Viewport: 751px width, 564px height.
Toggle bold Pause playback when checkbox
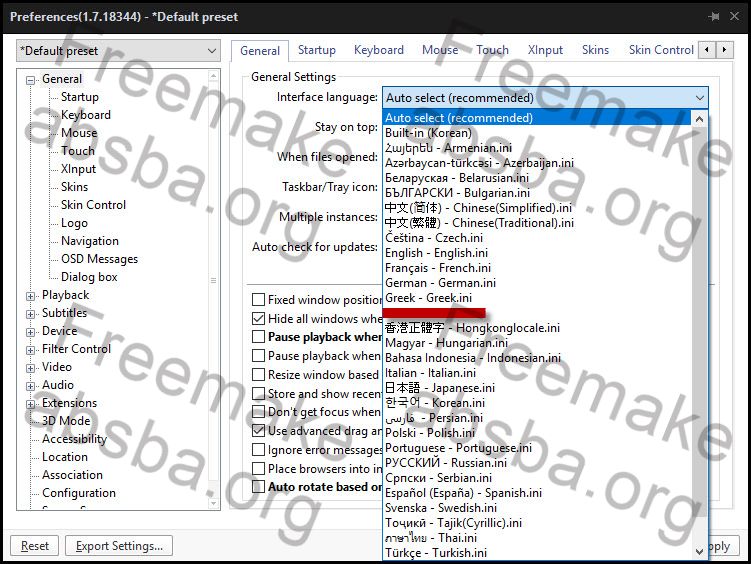pos(259,337)
